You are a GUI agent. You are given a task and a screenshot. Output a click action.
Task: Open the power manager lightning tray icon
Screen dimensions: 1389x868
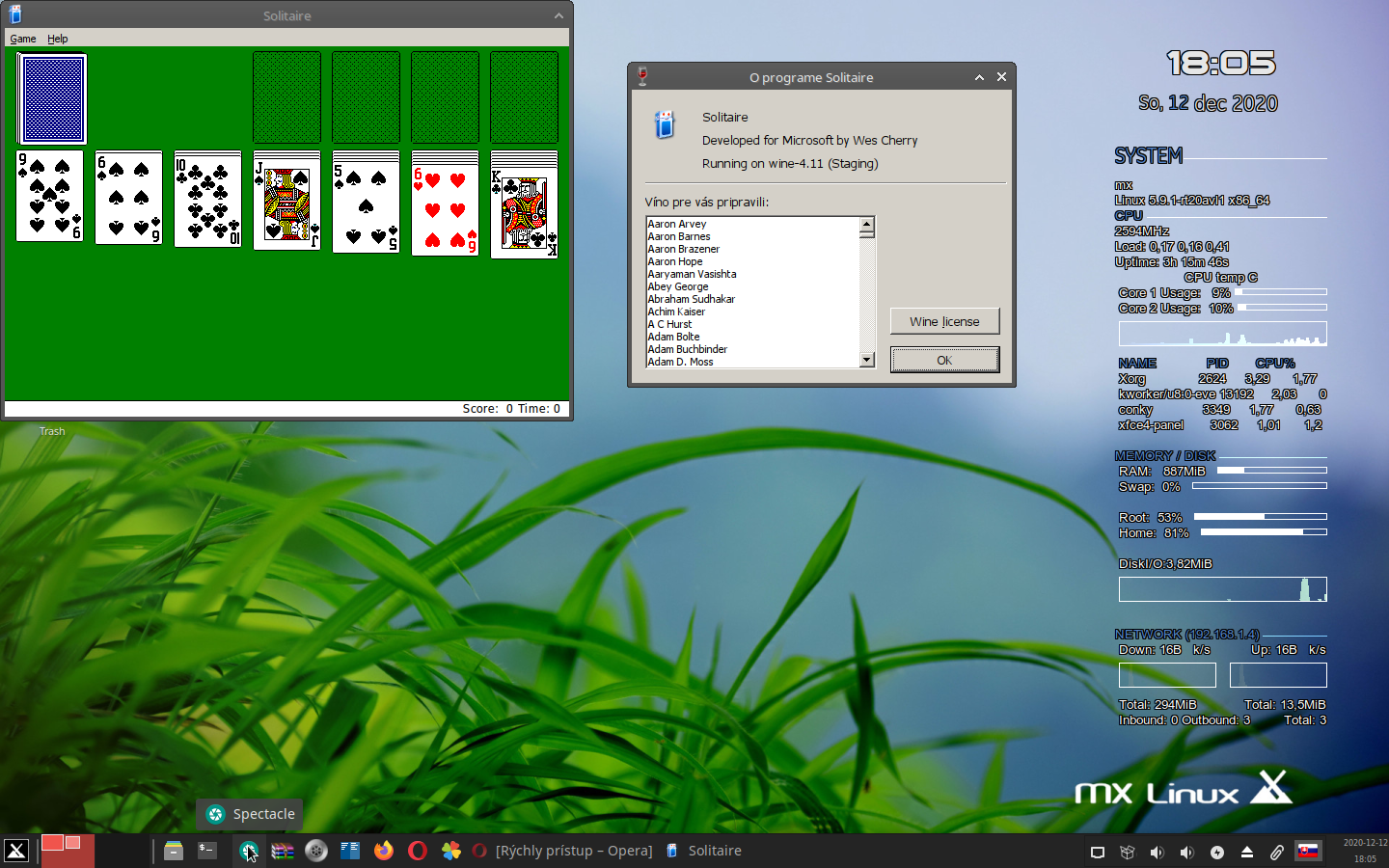click(x=1217, y=852)
